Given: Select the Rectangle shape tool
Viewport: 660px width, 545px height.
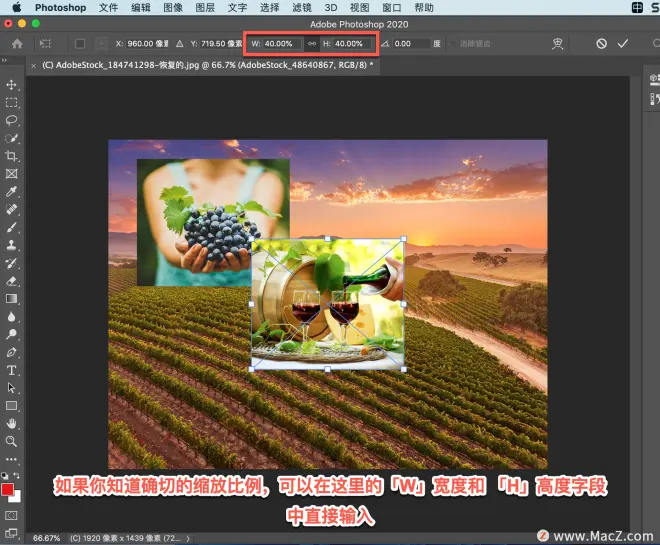Looking at the screenshot, I should (x=11, y=406).
